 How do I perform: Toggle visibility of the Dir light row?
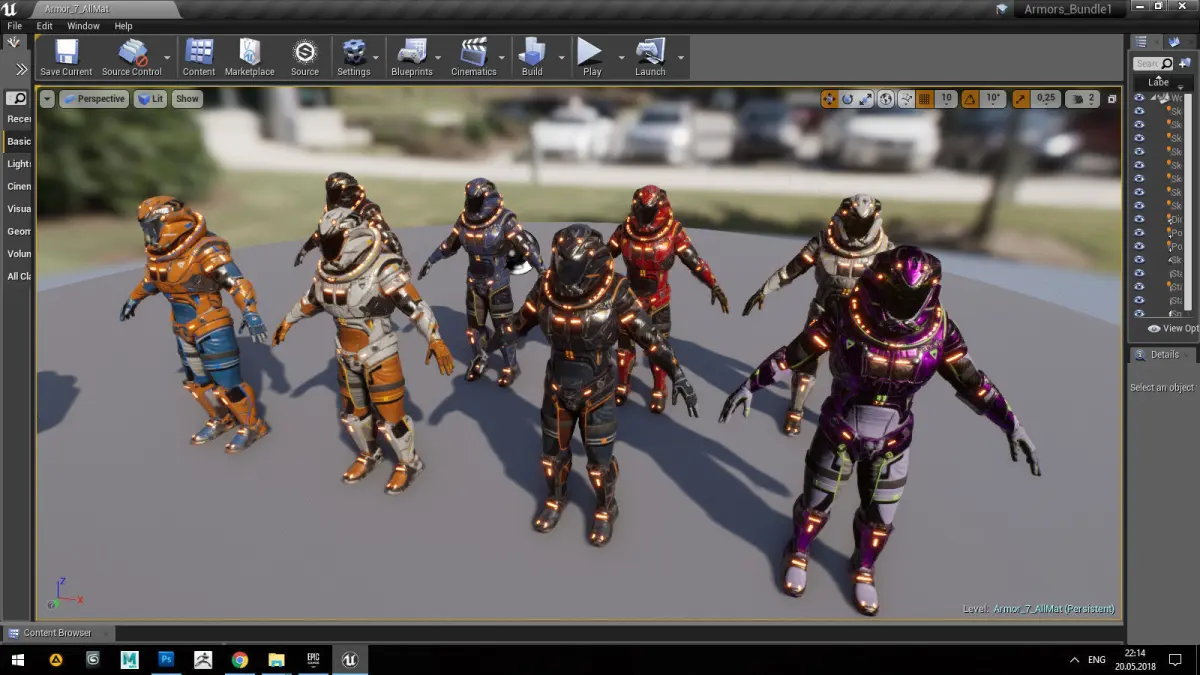coord(1139,219)
